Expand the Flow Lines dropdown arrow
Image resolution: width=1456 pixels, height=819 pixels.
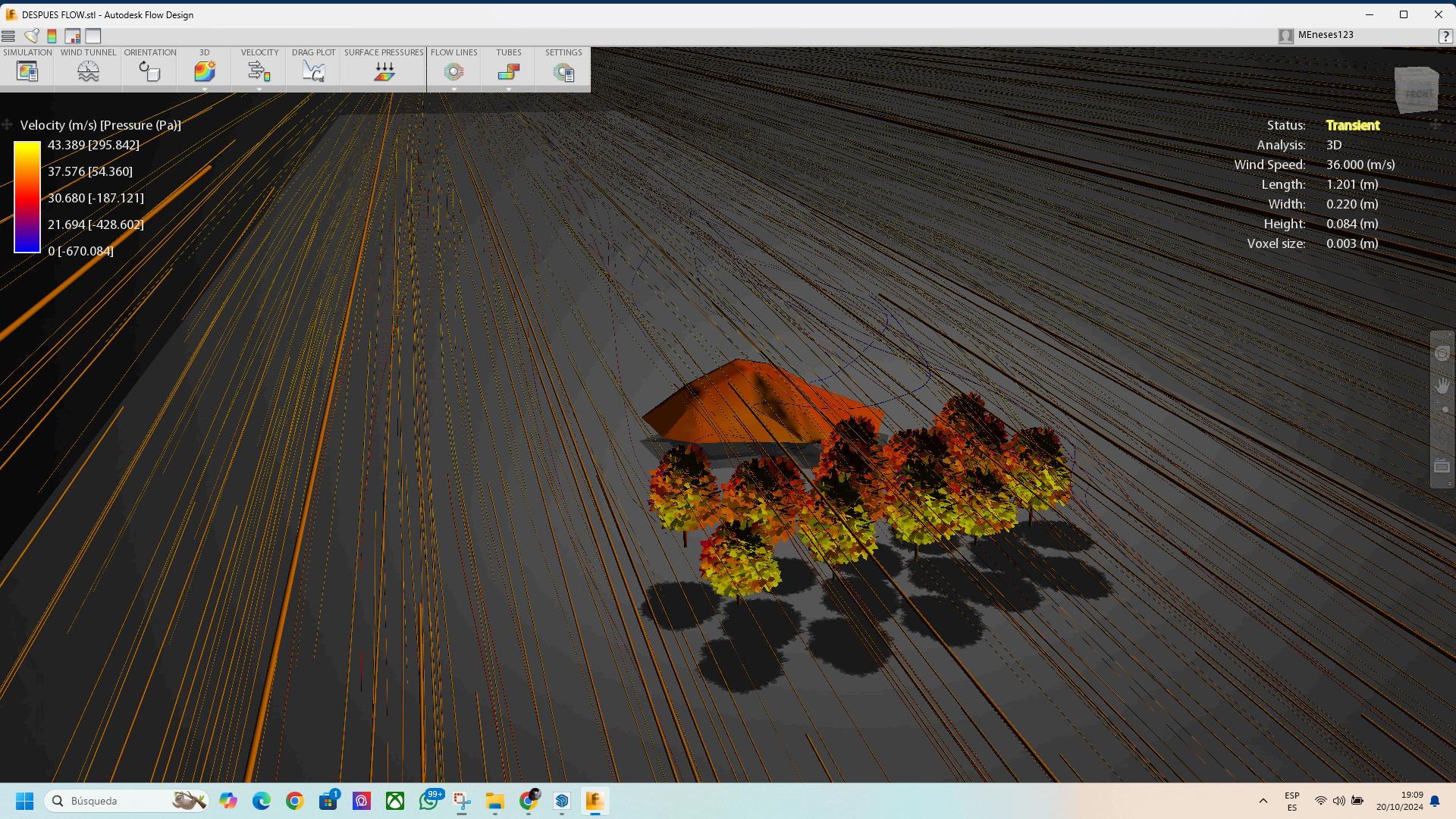[x=454, y=89]
